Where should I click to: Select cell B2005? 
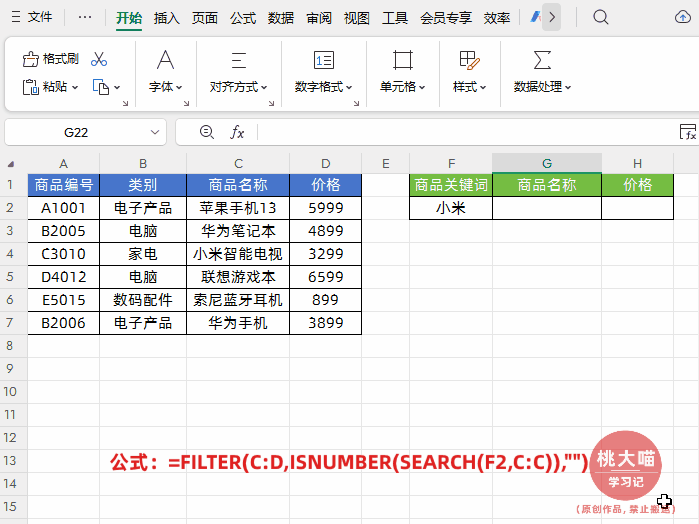coord(64,231)
